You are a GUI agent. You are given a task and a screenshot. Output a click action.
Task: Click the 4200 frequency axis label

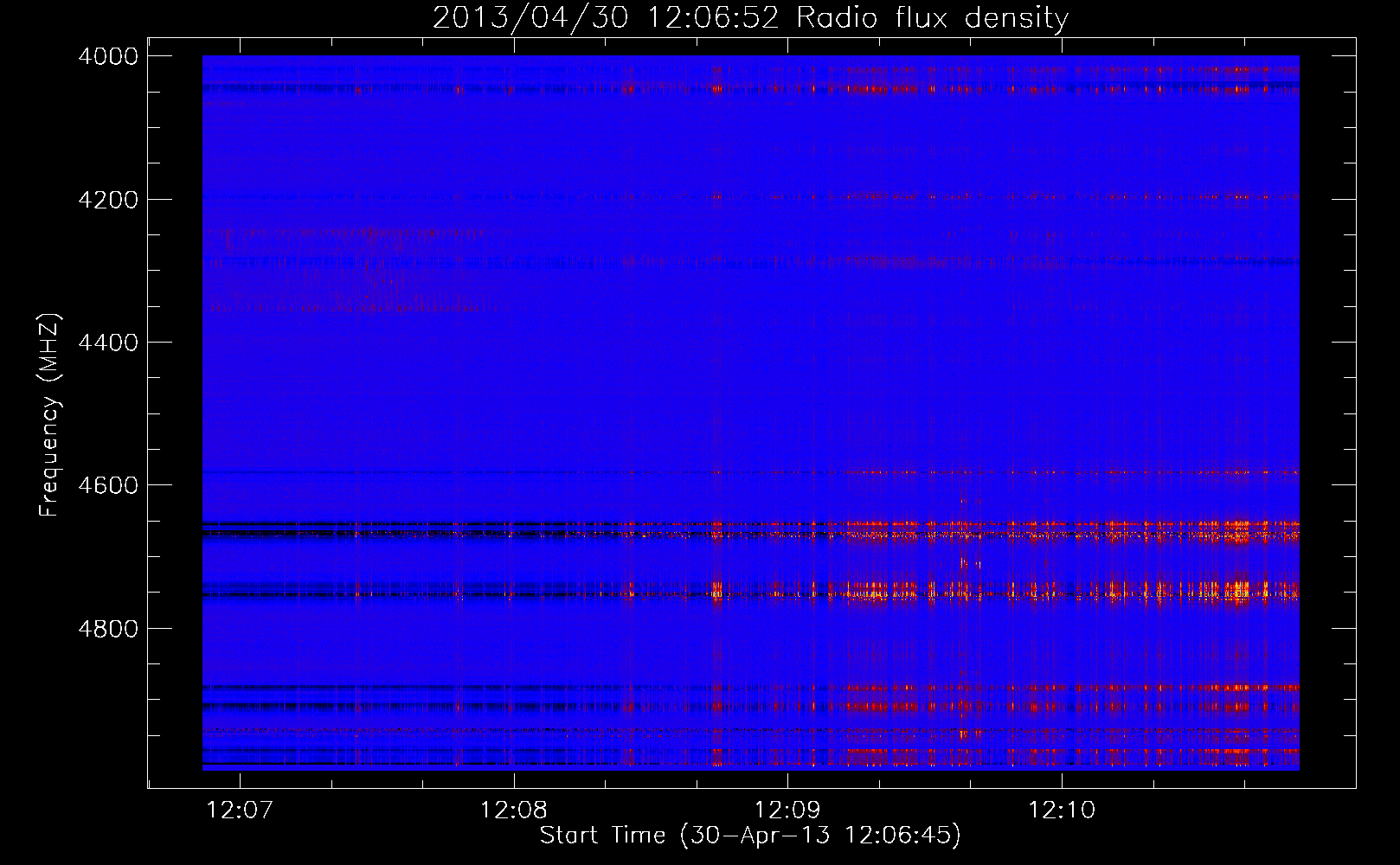(108, 200)
